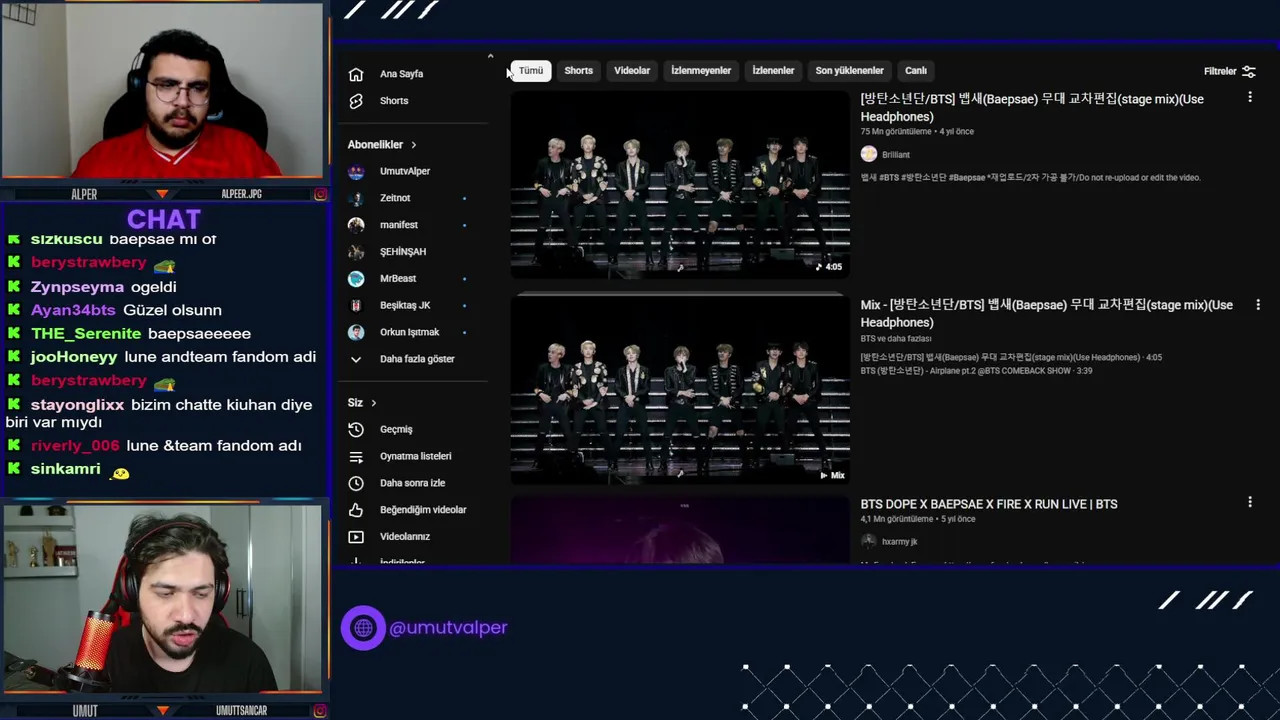Click Daha sonra izle sidebar label
The width and height of the screenshot is (1280, 720).
point(412,483)
